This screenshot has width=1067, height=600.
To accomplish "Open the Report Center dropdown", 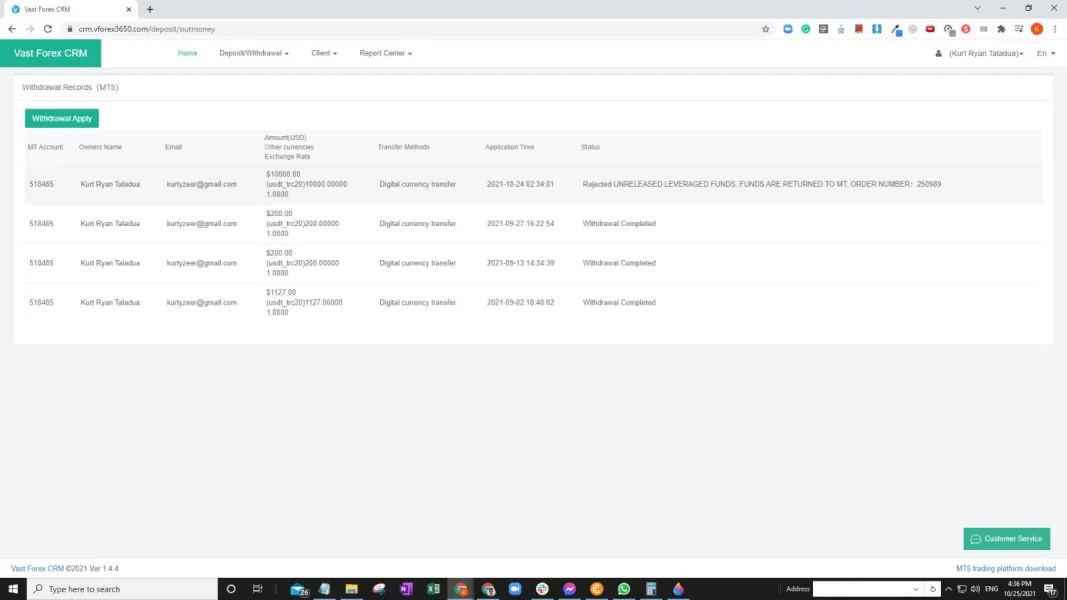I will pyautogui.click(x=385, y=53).
